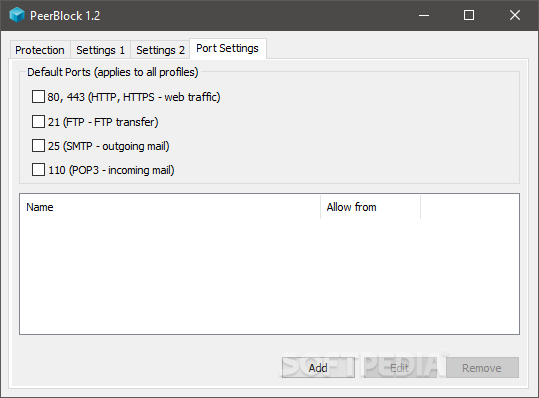Close the PeerBlock window
Viewport: 539px width, 398px height.
[515, 15]
